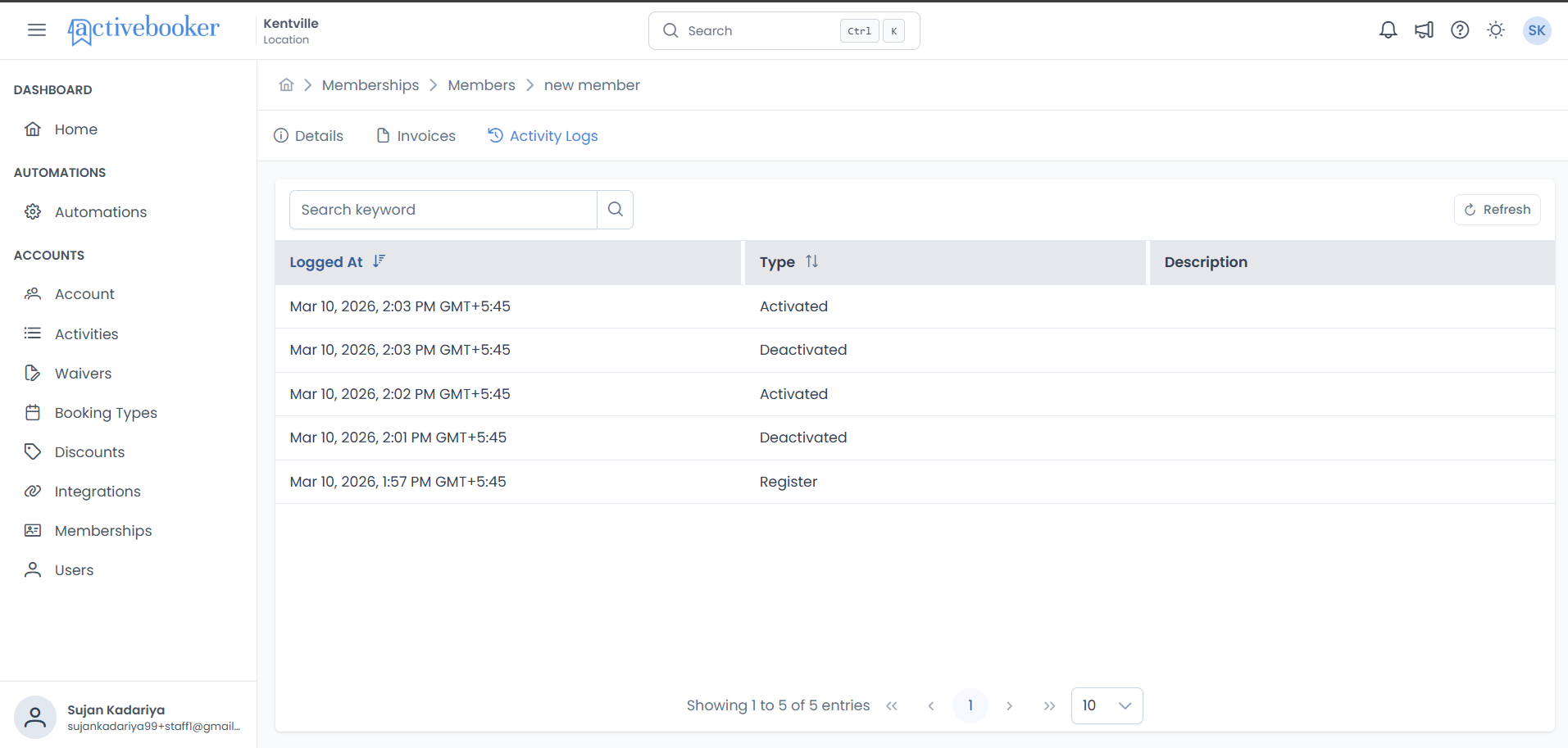Screen dimensions: 1568x748
Task: Click the Mar 10, 2026, 1:57 PM timestamp
Action: [398, 482]
